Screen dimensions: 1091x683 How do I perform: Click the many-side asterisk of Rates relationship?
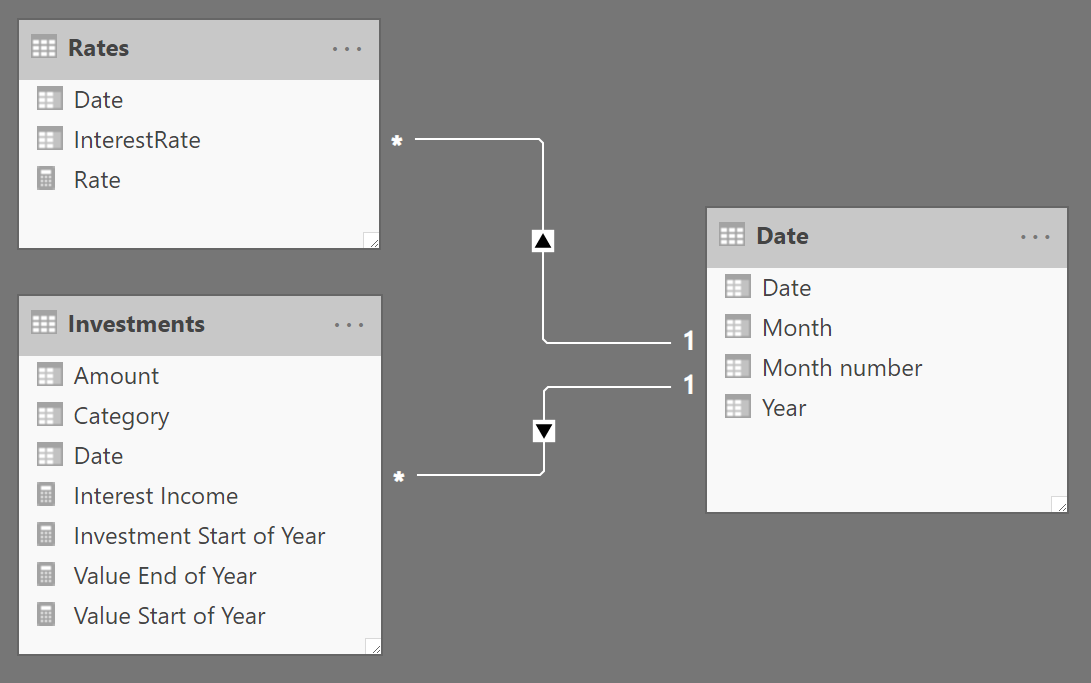tap(397, 141)
